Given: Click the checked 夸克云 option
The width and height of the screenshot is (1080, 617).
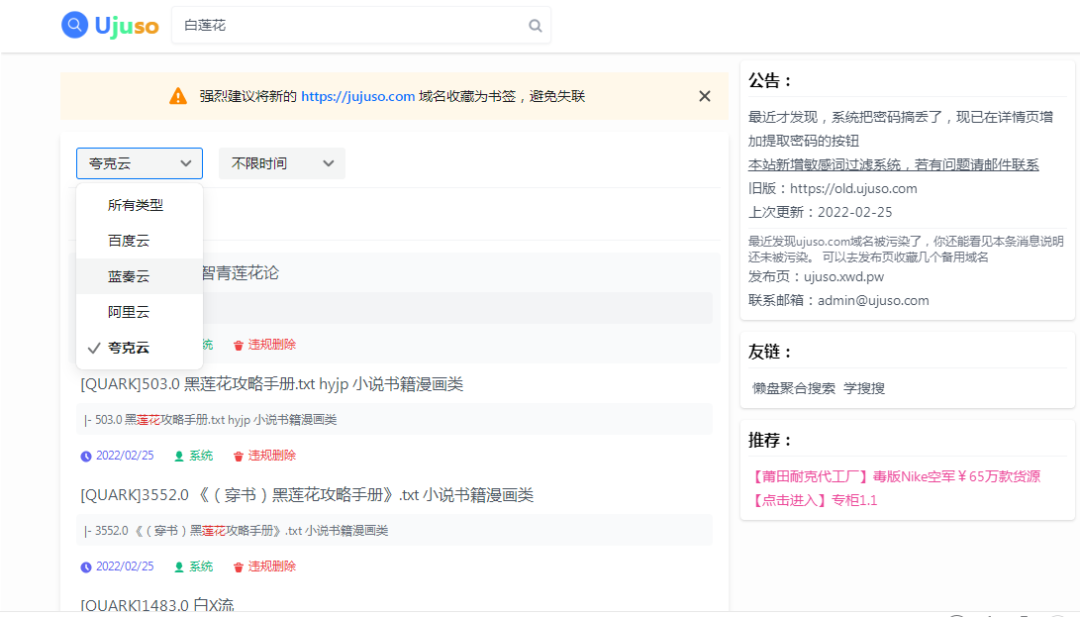Looking at the screenshot, I should pyautogui.click(x=129, y=348).
